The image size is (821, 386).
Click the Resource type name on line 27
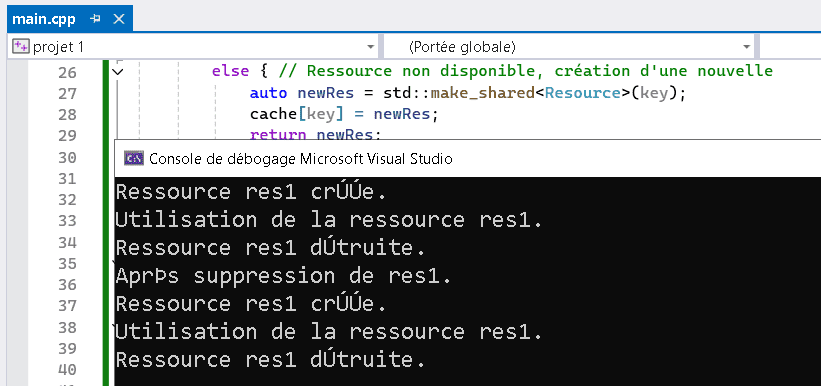(582, 93)
